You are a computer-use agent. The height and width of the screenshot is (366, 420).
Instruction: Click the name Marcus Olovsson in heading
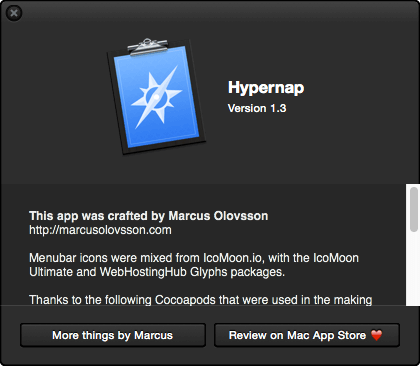pos(218,216)
